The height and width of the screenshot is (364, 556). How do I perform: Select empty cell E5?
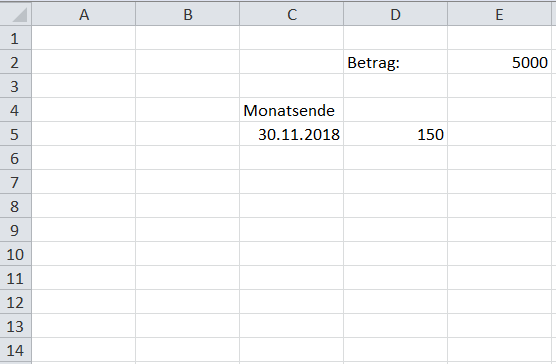499,134
